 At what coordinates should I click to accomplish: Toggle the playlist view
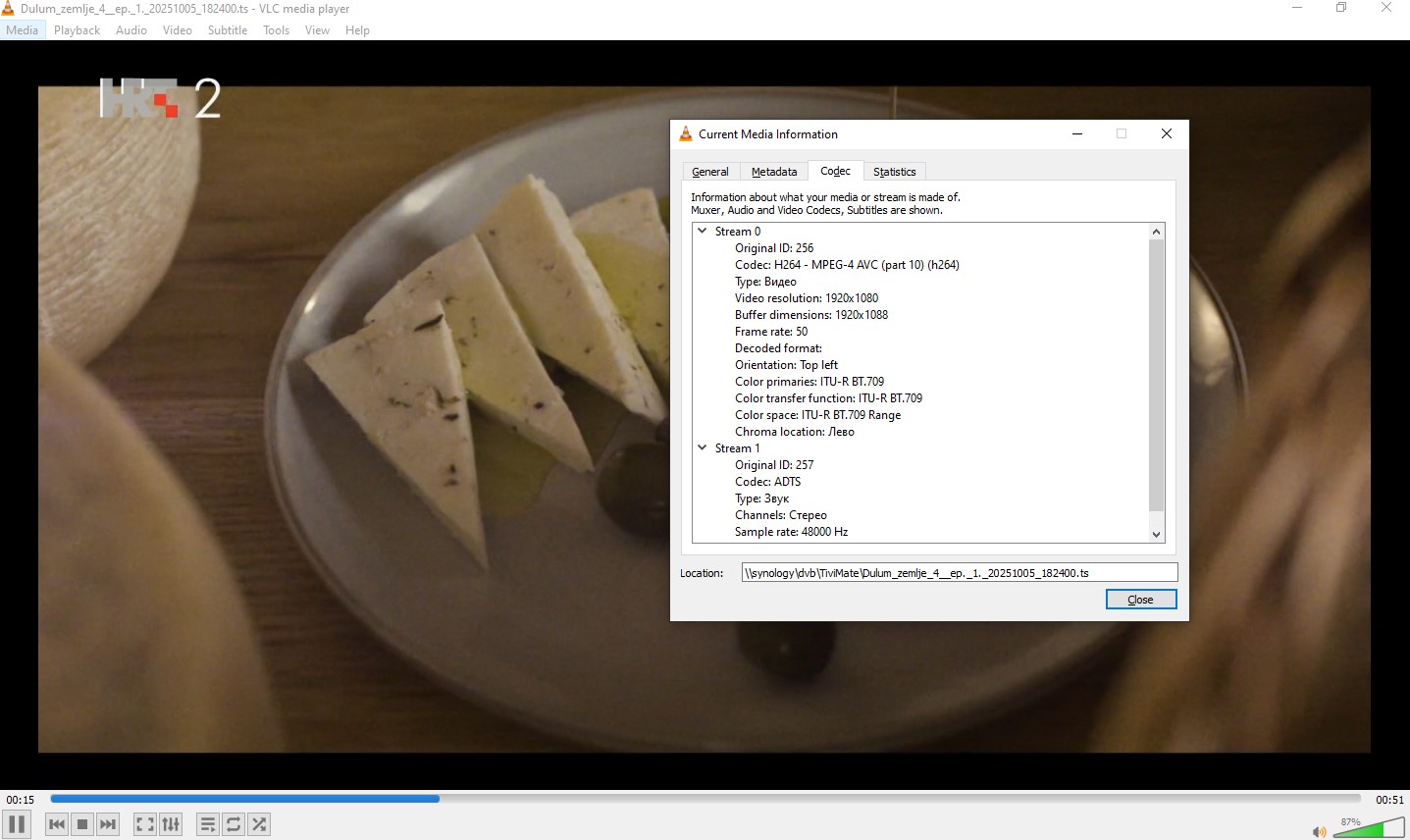point(208,824)
